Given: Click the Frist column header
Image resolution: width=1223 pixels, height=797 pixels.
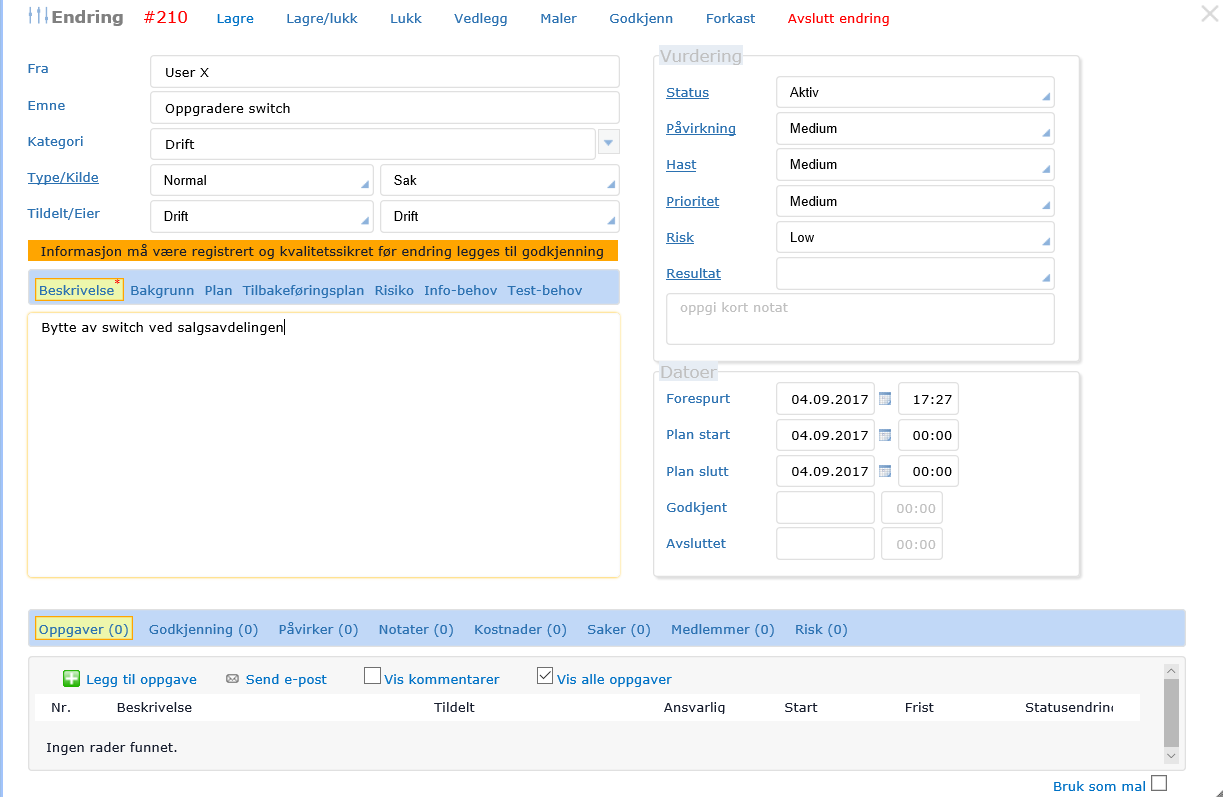Looking at the screenshot, I should click(919, 707).
